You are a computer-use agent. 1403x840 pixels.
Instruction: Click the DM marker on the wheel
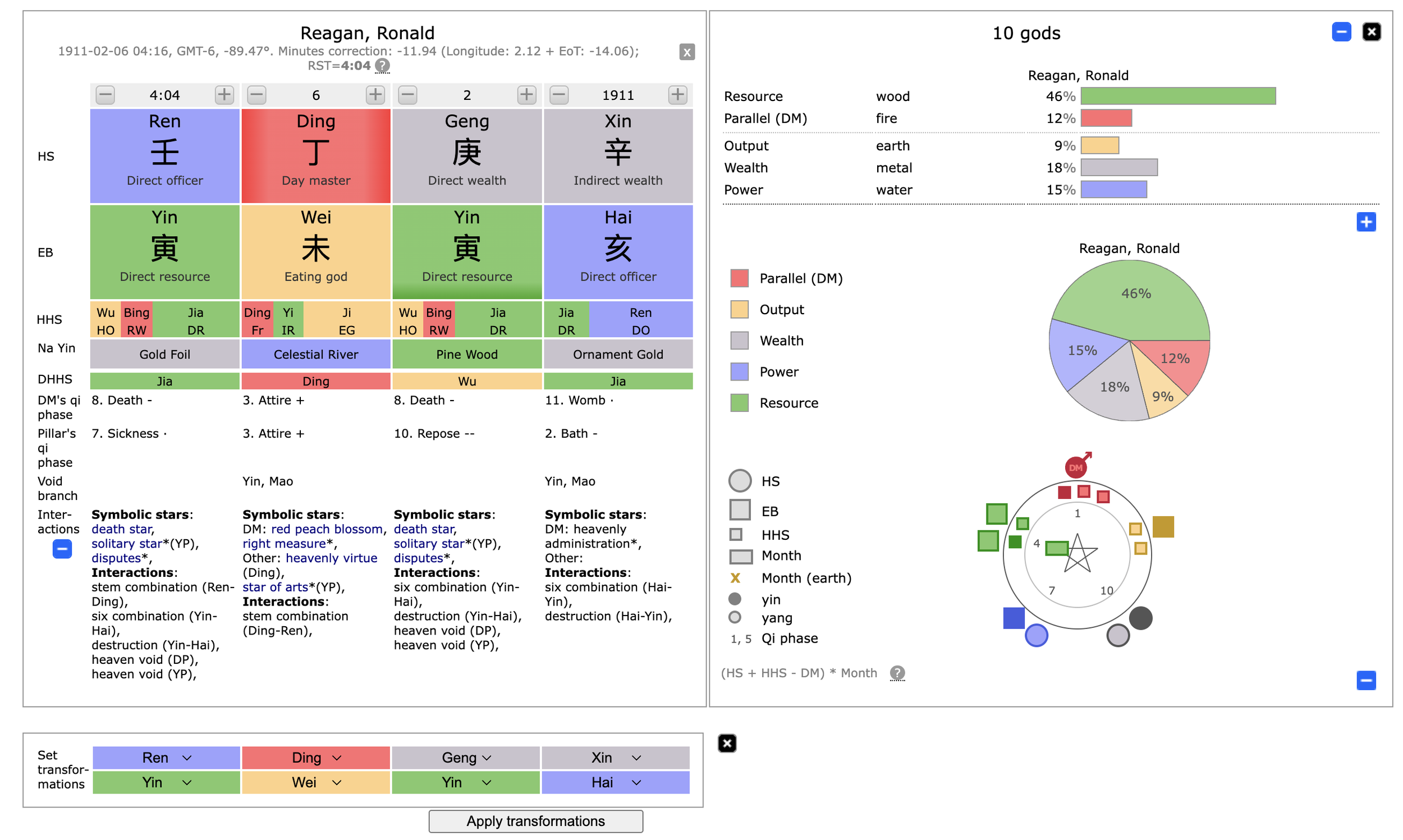click(x=1075, y=467)
